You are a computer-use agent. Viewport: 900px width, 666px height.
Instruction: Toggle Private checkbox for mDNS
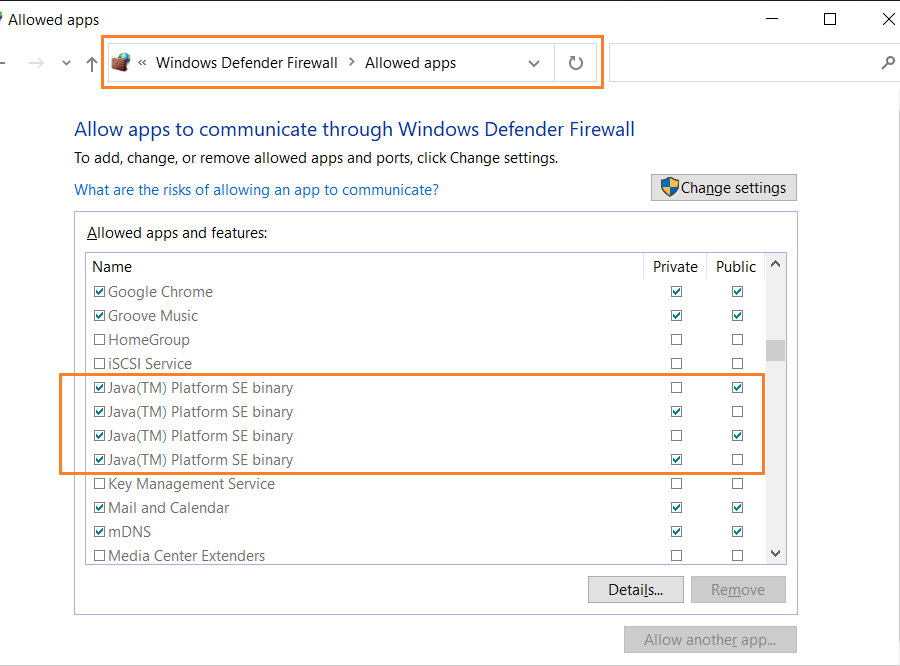click(677, 532)
